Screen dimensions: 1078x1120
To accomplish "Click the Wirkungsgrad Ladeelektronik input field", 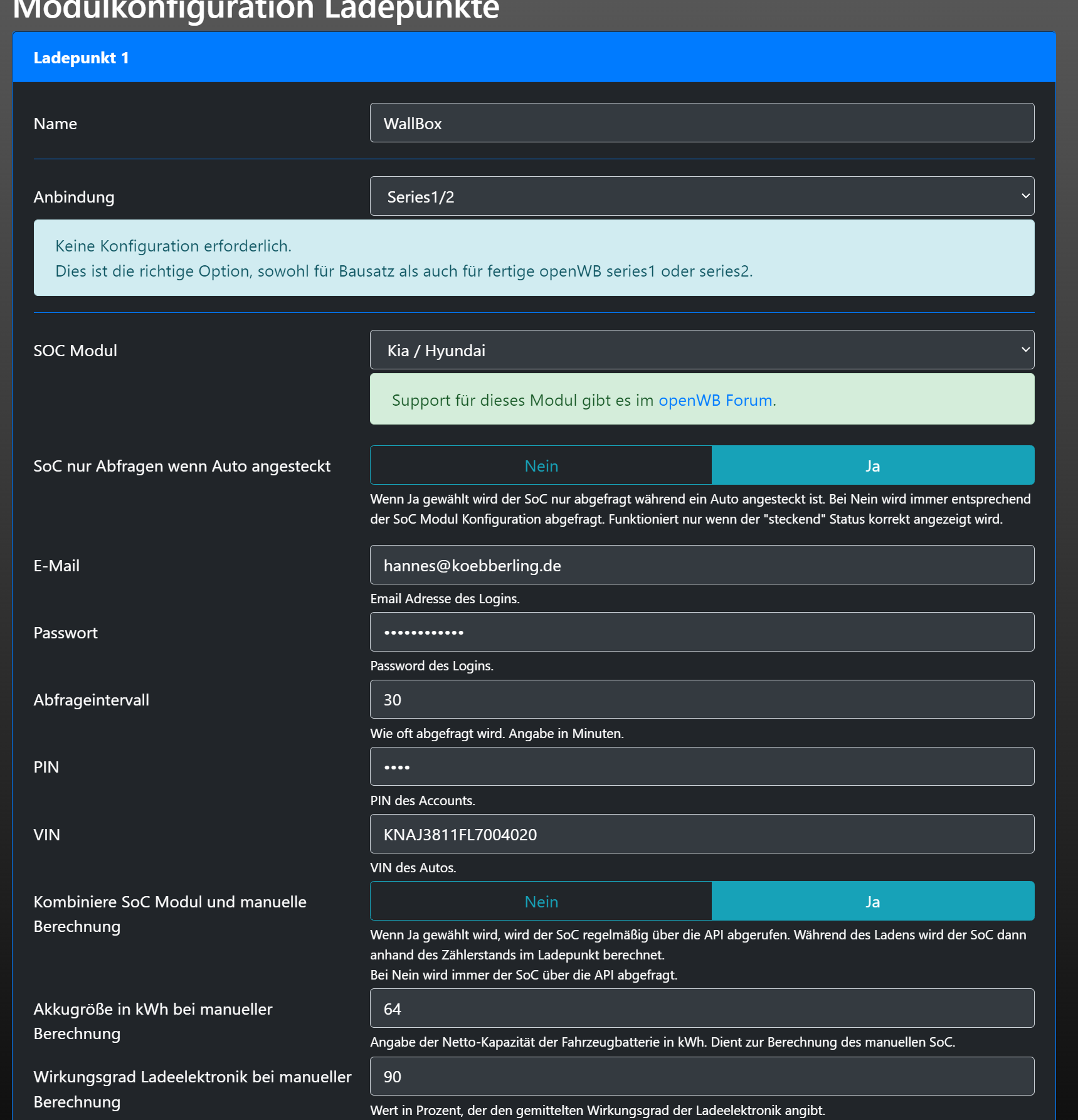I will click(701, 1076).
